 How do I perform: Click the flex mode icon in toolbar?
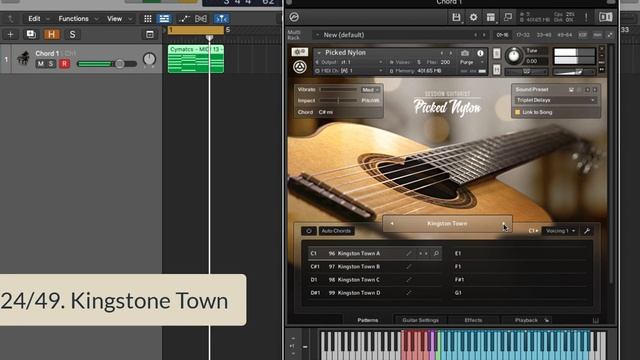[x=201, y=19]
